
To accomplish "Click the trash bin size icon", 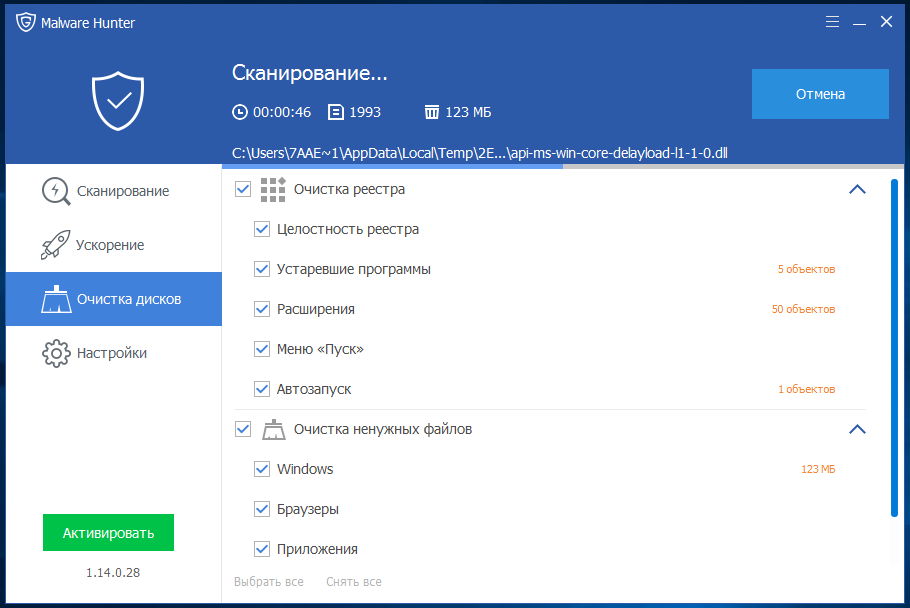I will pos(432,112).
